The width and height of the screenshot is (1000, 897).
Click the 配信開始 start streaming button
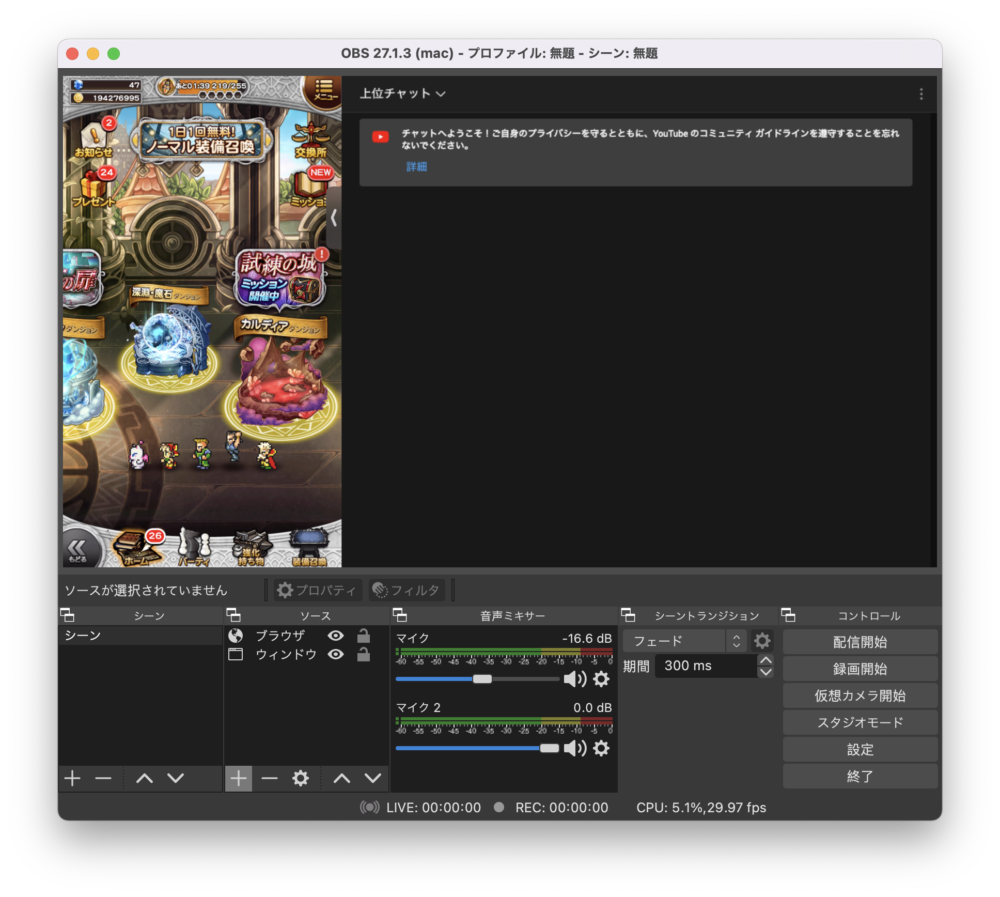coord(860,642)
